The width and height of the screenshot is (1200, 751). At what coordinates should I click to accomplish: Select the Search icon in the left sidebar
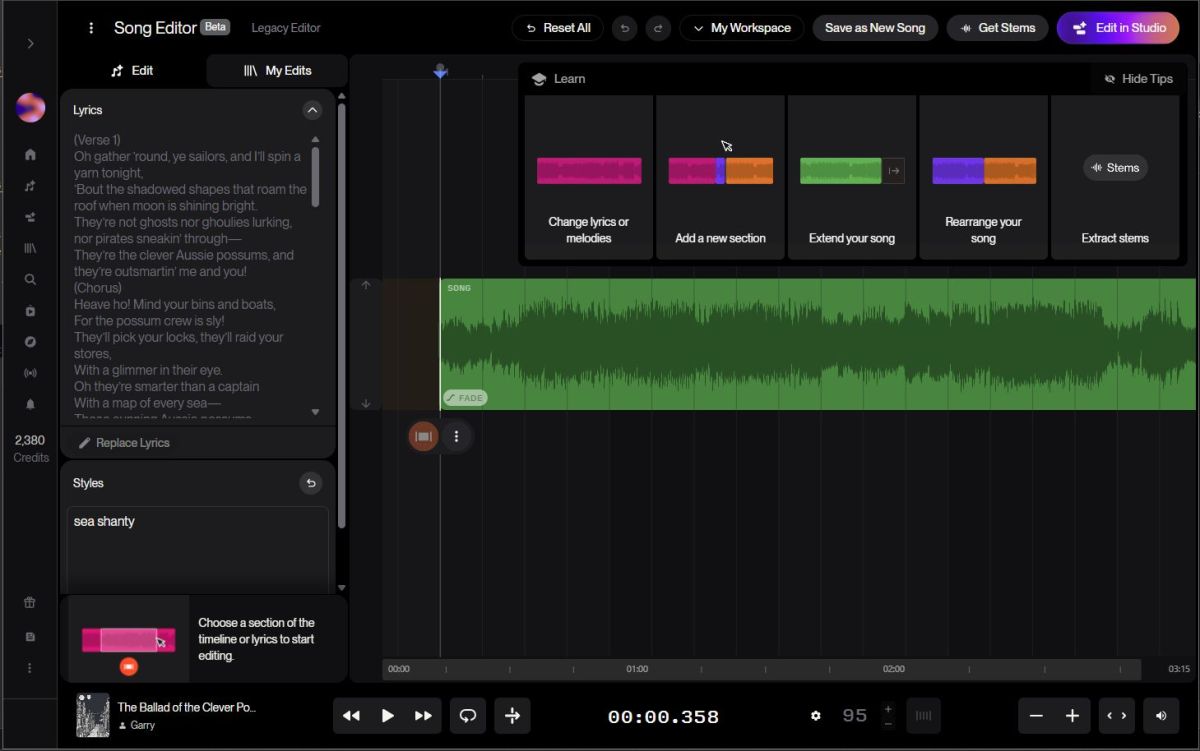click(x=29, y=279)
